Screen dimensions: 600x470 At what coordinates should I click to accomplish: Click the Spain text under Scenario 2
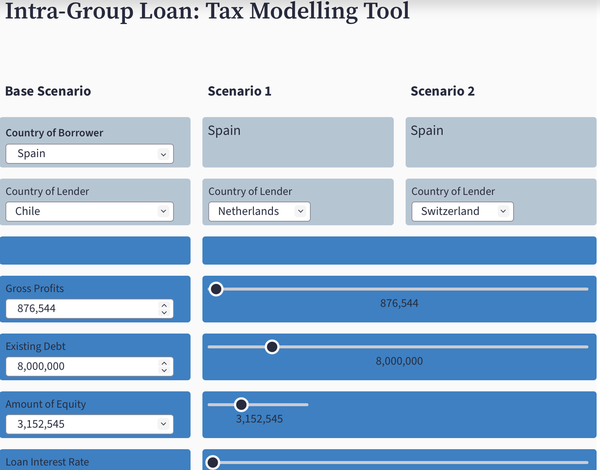(x=427, y=131)
